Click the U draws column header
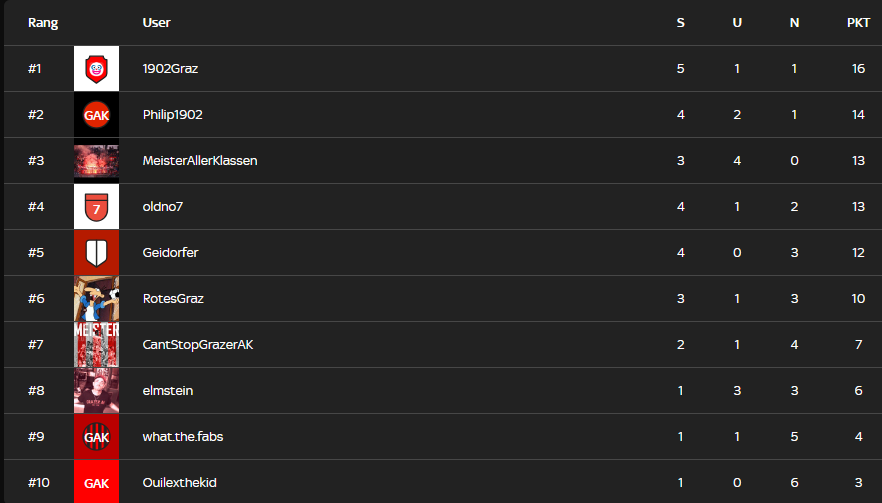This screenshot has width=882, height=503. [x=737, y=23]
